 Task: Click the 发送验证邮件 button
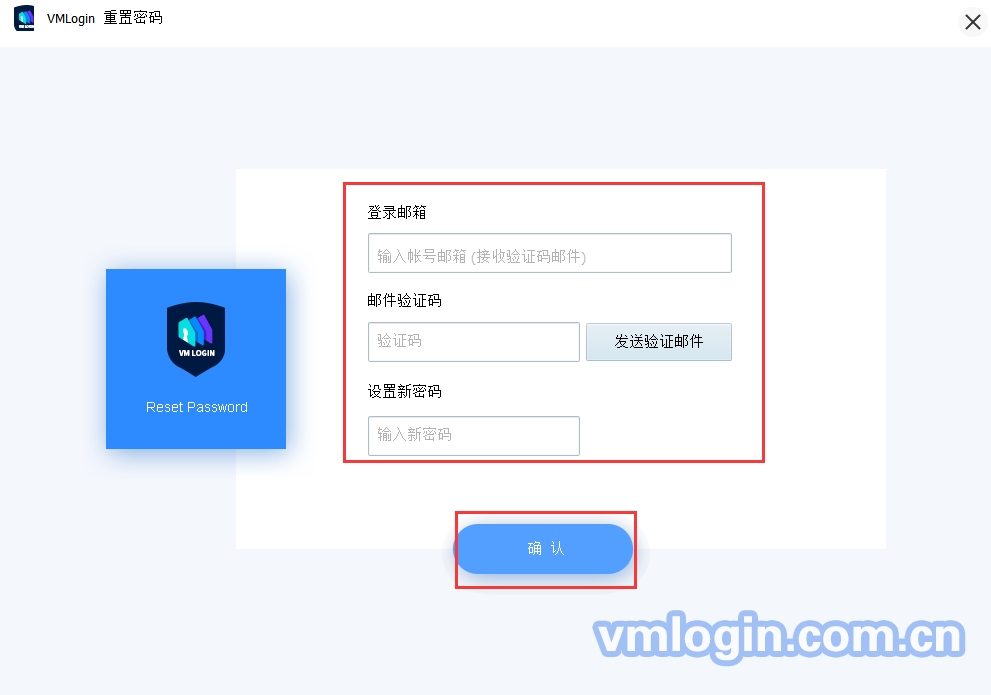click(659, 342)
